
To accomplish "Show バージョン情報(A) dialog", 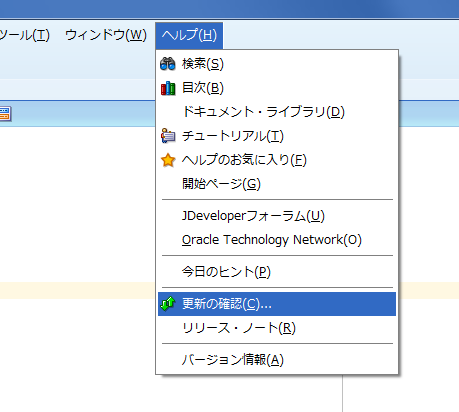I will point(277,360).
